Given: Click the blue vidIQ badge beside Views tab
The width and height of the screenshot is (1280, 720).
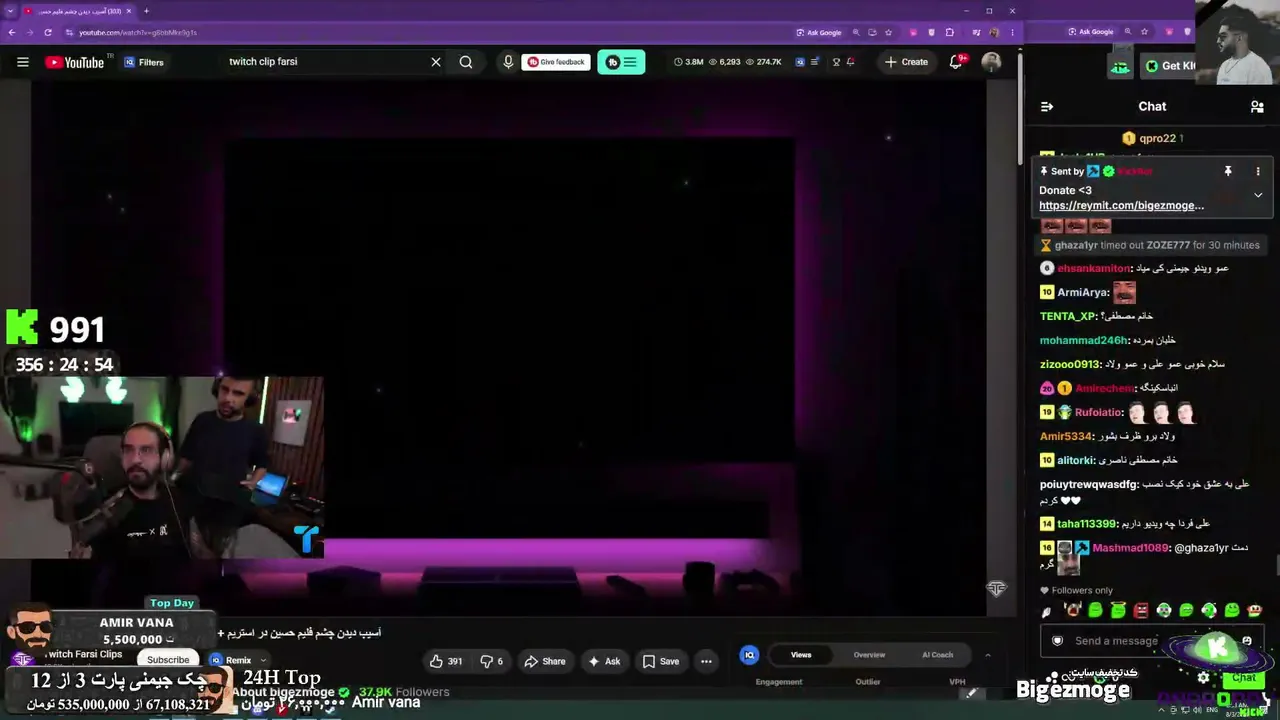Looking at the screenshot, I should [749, 655].
